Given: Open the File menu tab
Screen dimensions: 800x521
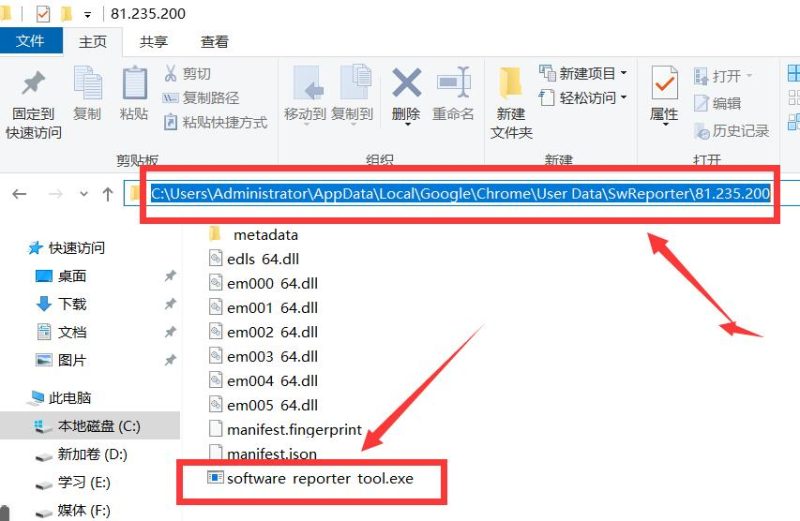Looking at the screenshot, I should (x=30, y=42).
